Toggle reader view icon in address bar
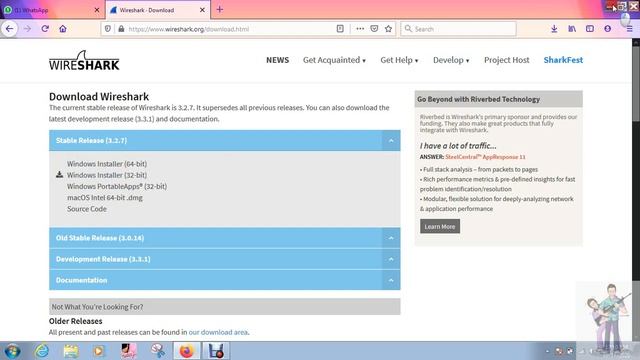The width and height of the screenshot is (640, 360). (x=340, y=29)
